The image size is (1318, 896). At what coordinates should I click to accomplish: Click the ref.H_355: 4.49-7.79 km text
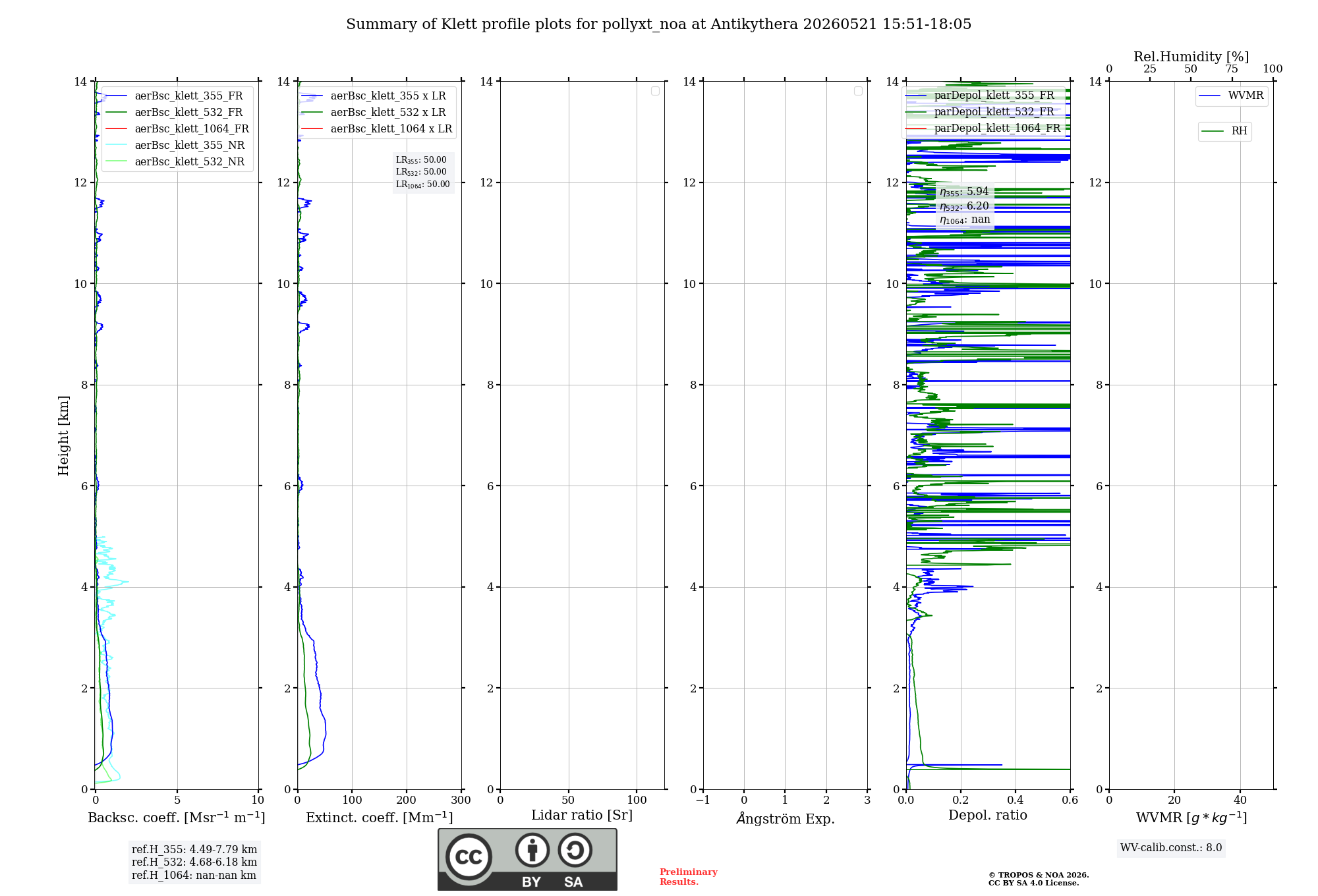point(194,850)
